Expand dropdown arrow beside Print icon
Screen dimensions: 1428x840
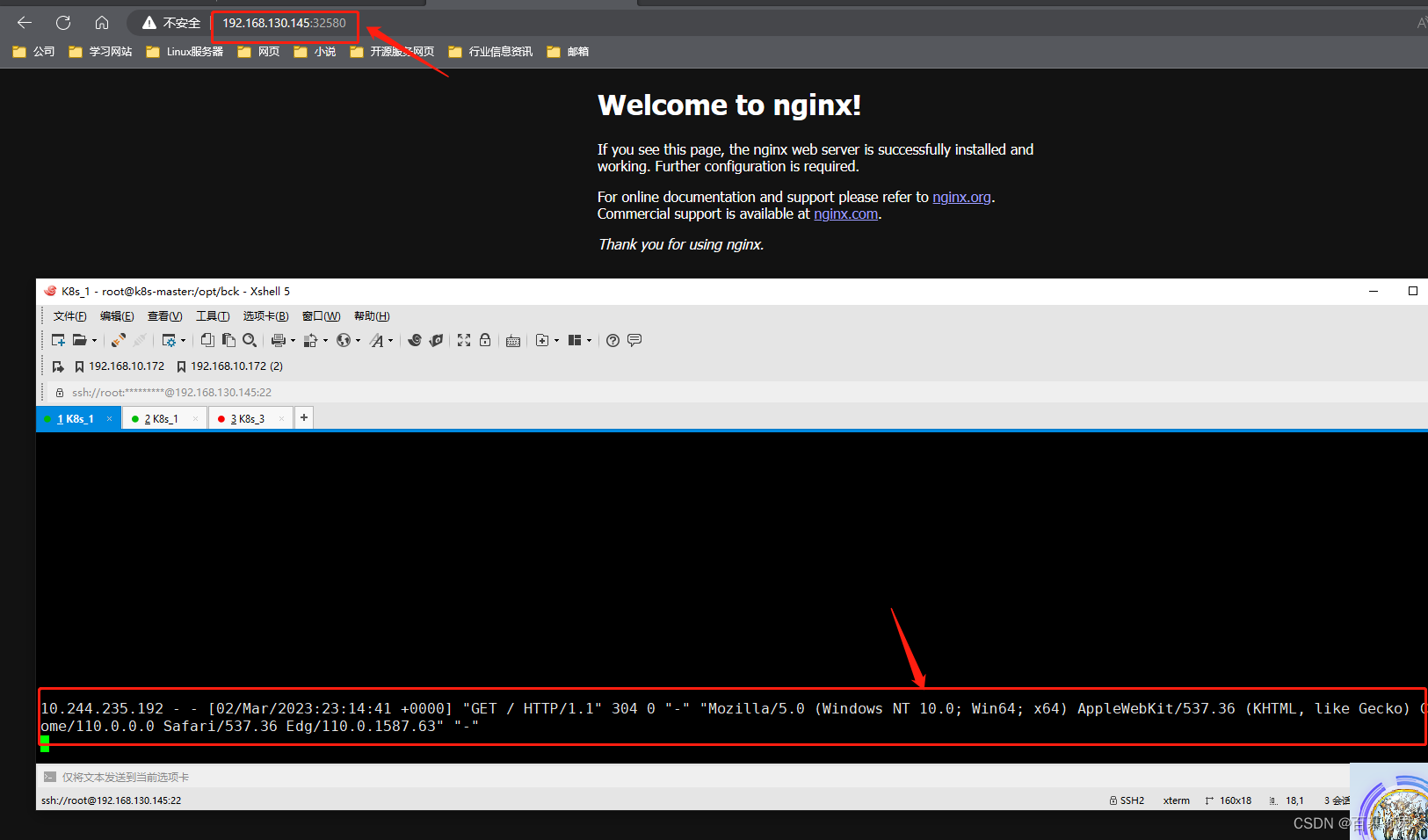pyautogui.click(x=293, y=341)
